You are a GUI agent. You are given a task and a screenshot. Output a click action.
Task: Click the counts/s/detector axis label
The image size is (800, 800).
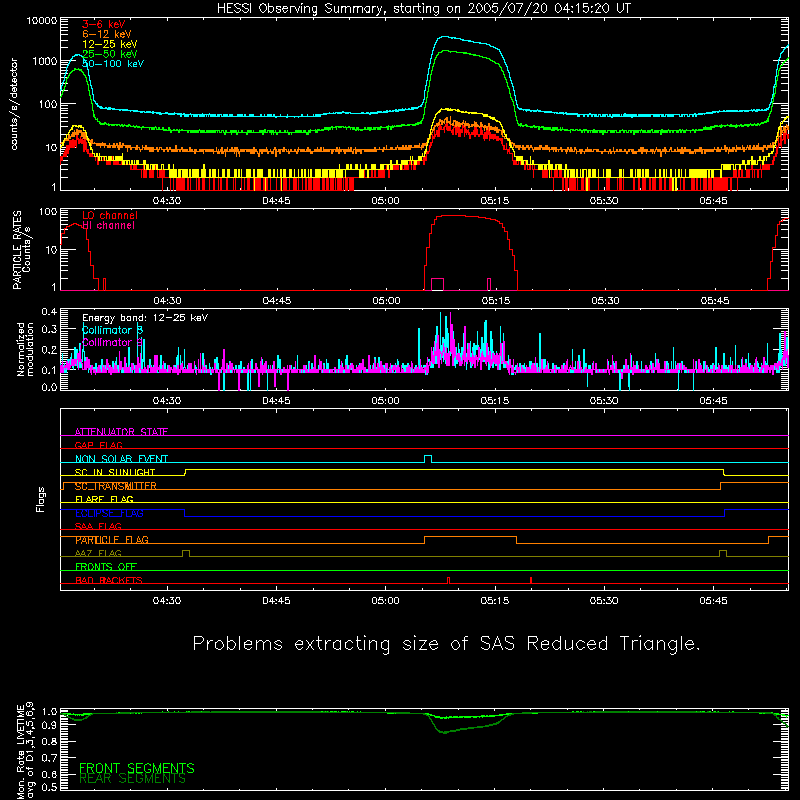tap(14, 104)
